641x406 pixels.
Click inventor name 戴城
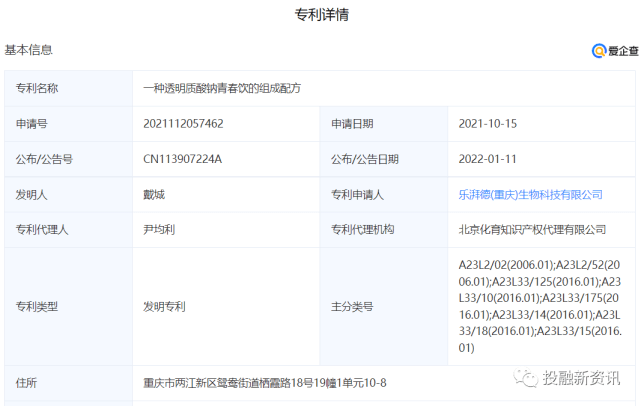click(154, 195)
